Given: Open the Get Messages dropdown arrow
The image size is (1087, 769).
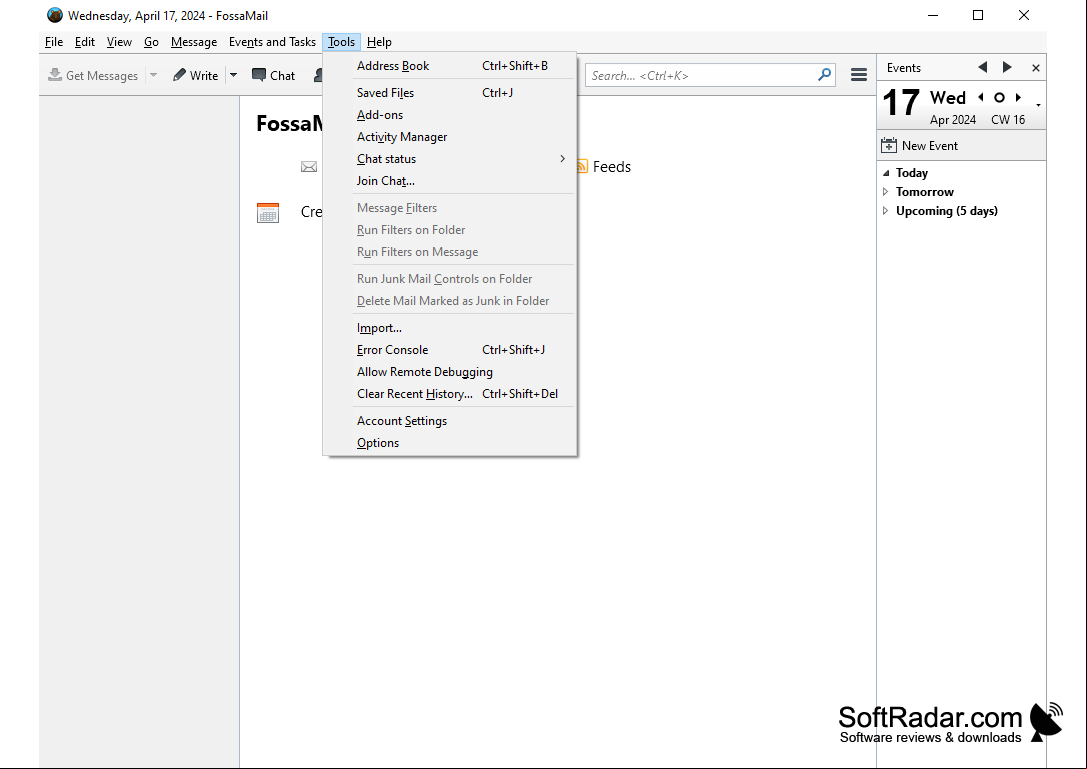Looking at the screenshot, I should 154,75.
